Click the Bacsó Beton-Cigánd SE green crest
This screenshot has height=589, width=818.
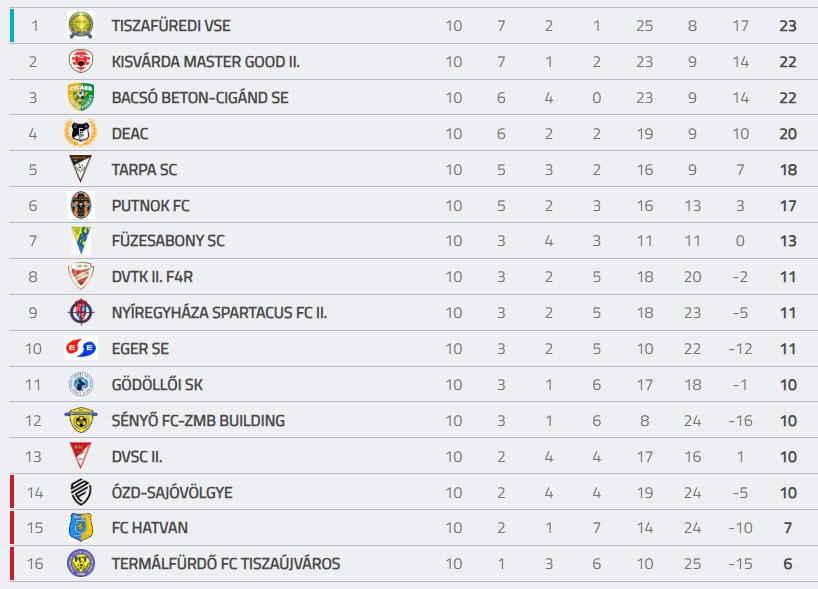pos(80,97)
